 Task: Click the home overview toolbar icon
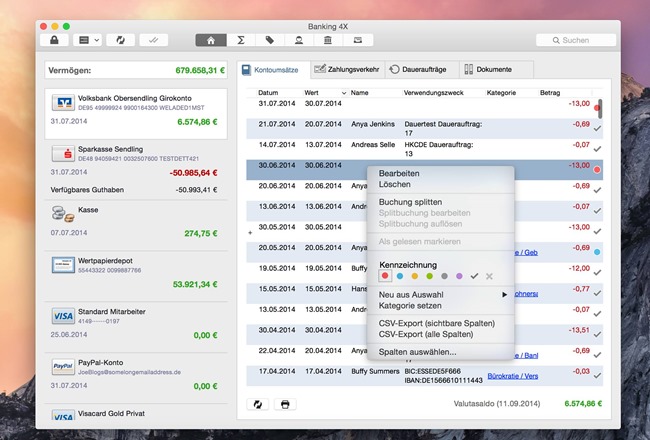[210, 40]
